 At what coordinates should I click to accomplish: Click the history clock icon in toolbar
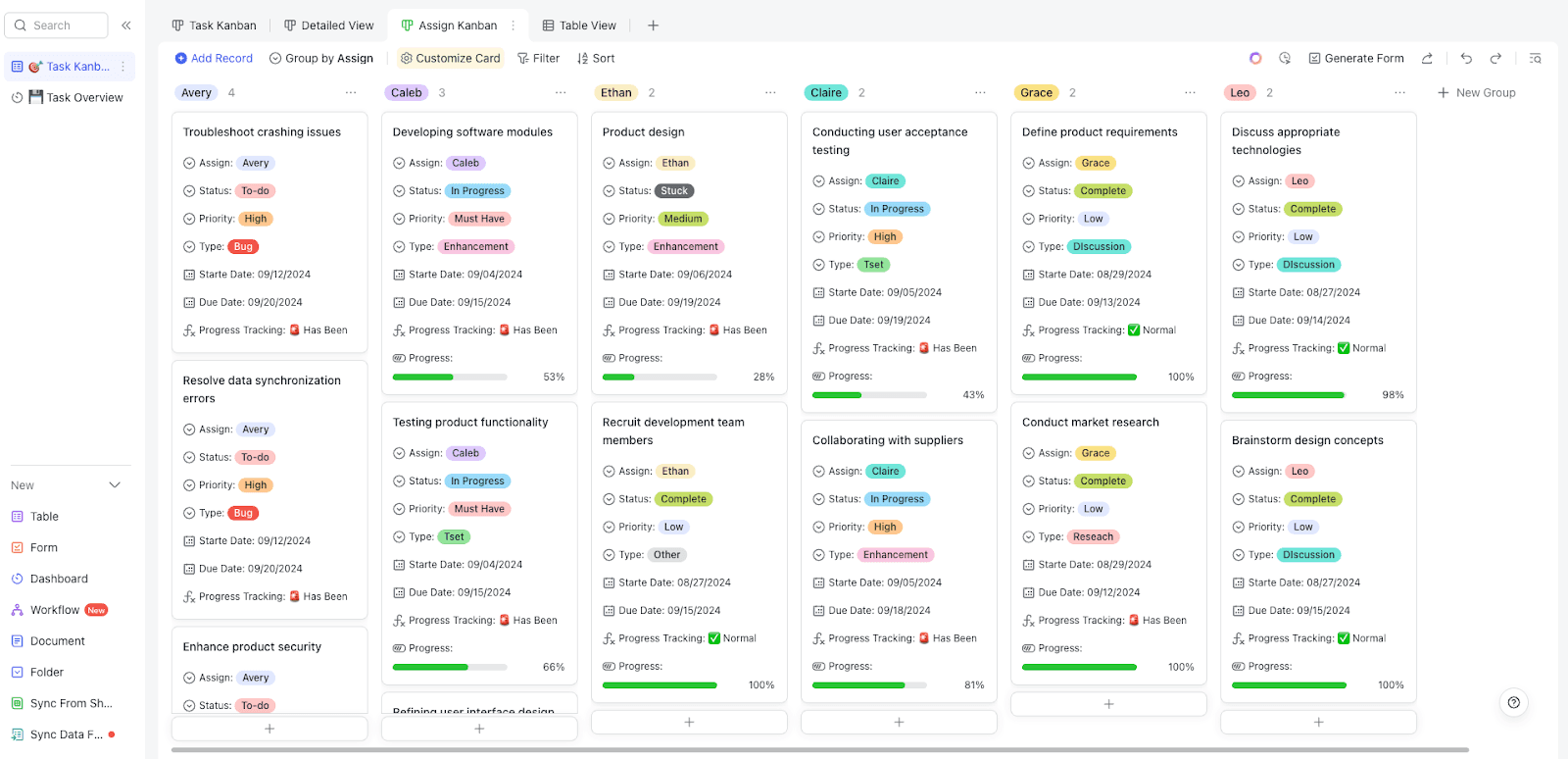point(1285,59)
